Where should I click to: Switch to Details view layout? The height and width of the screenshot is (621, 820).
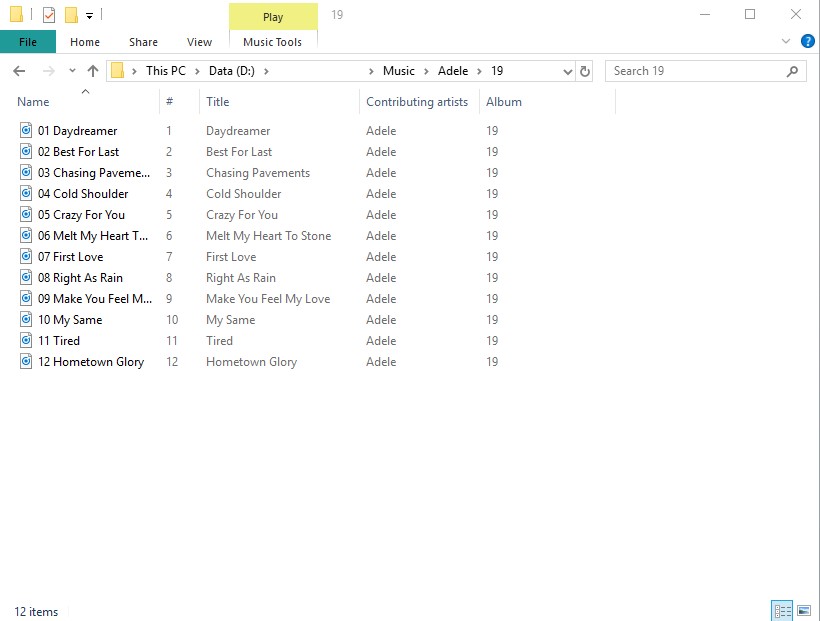pyautogui.click(x=782, y=611)
